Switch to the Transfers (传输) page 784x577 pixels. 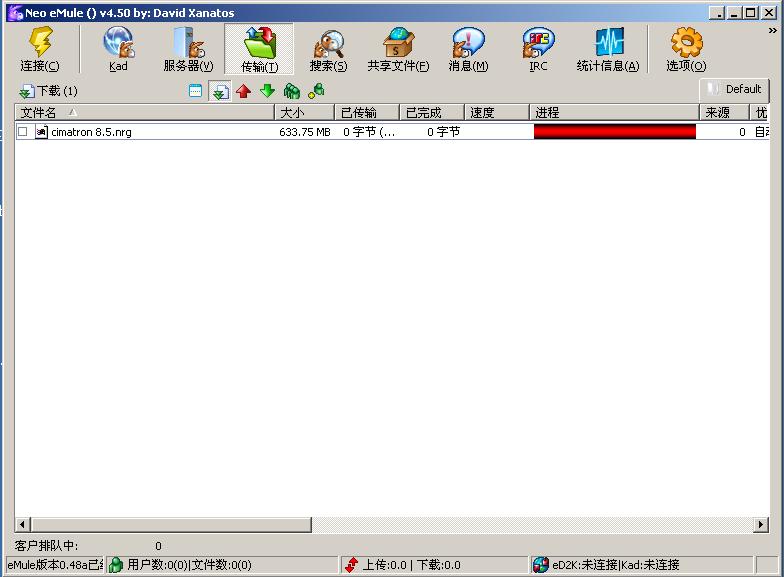[x=259, y=49]
